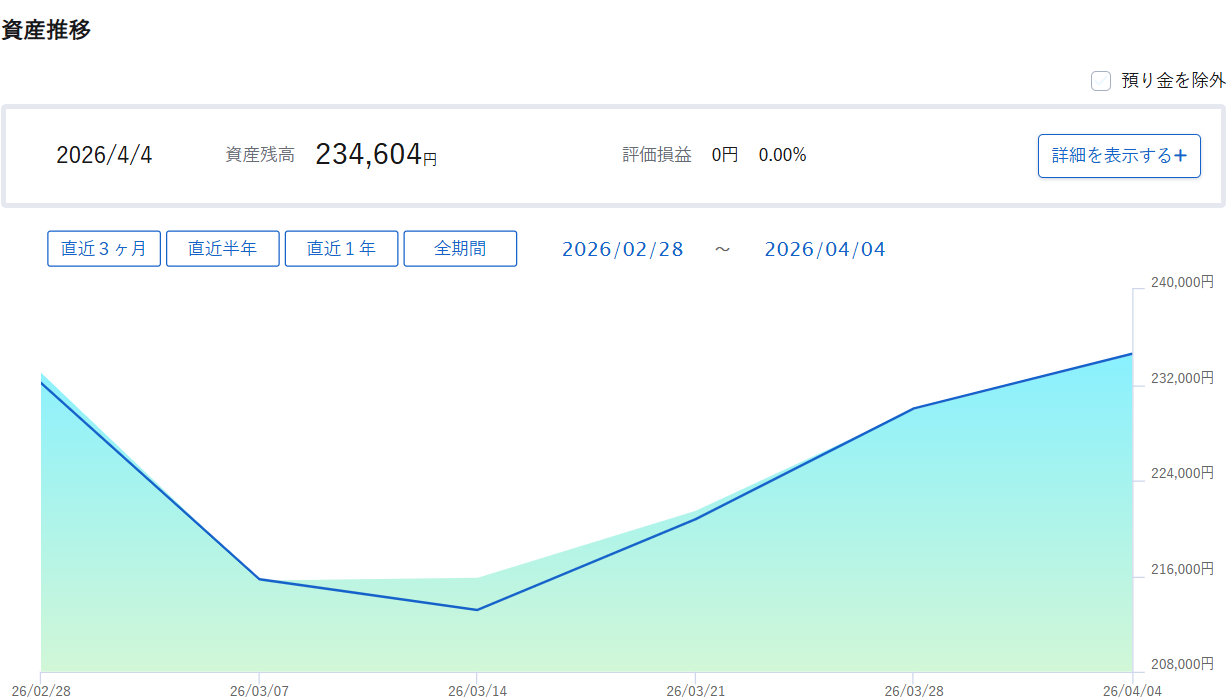Click the 26/03/14 x-axis date label
Viewport: 1231px width, 700px height.
pos(477,690)
